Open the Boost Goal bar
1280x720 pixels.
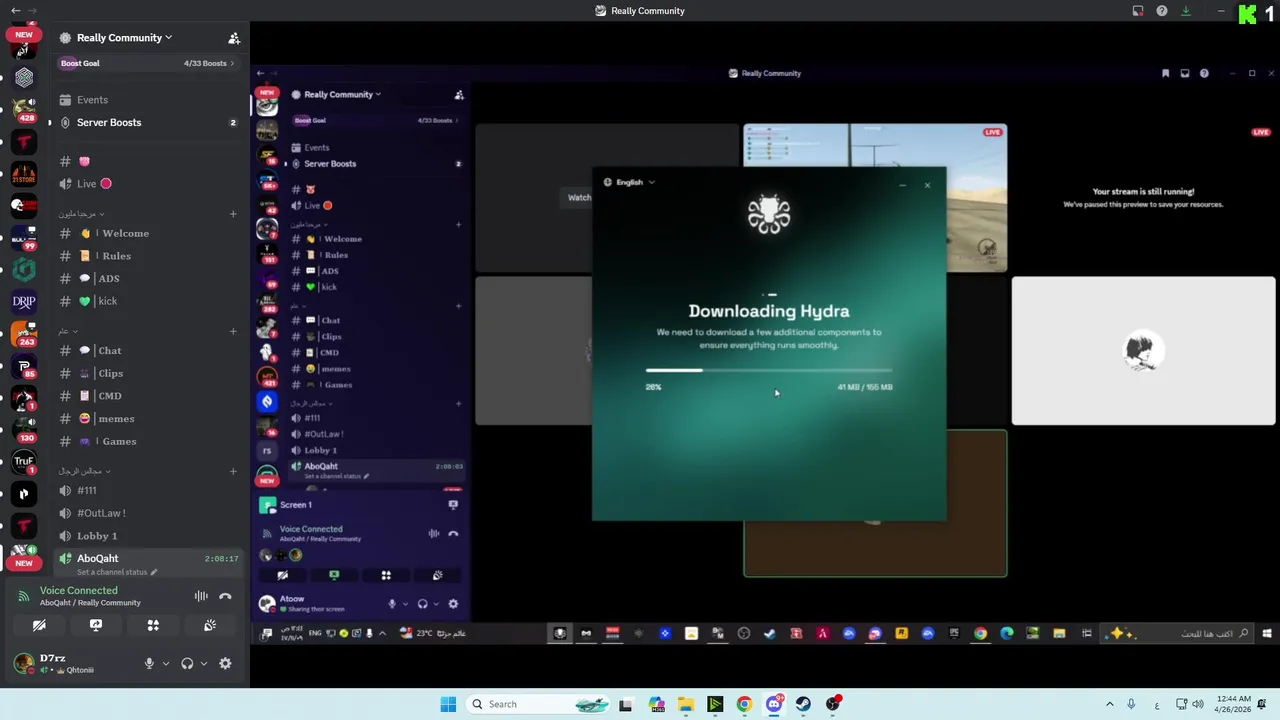coord(148,63)
